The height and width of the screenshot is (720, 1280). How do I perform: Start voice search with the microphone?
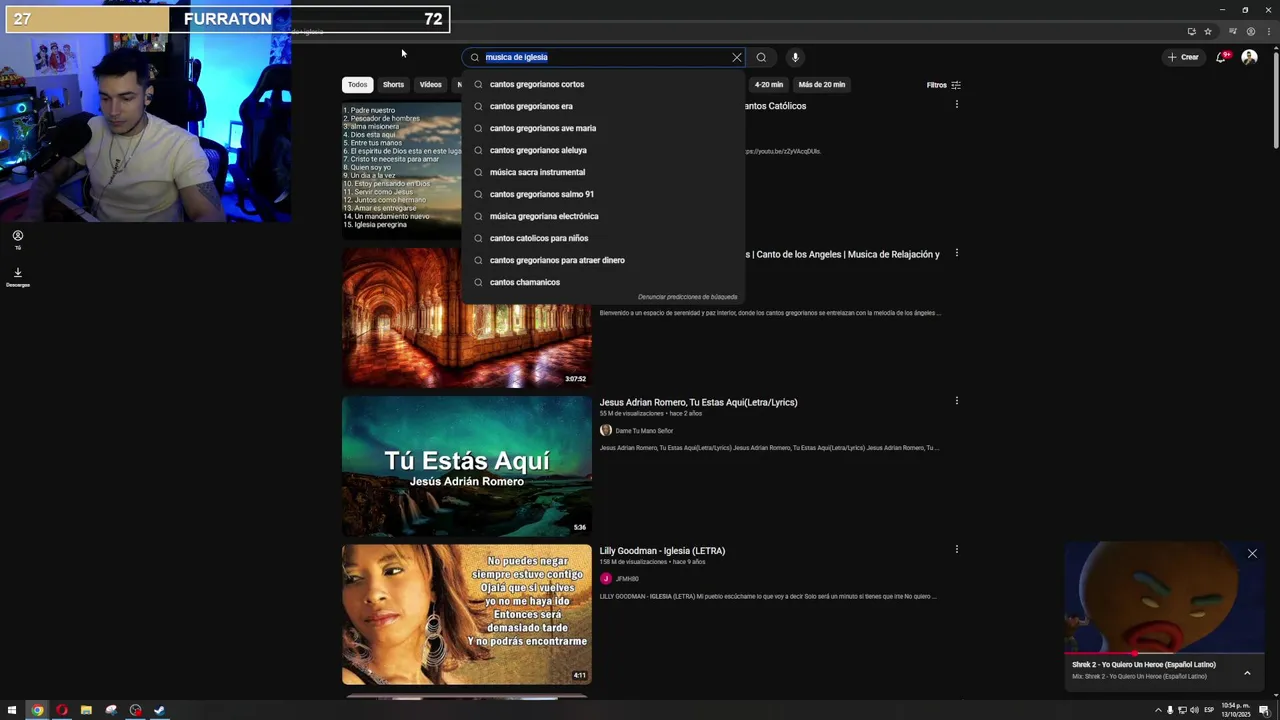[x=795, y=57]
